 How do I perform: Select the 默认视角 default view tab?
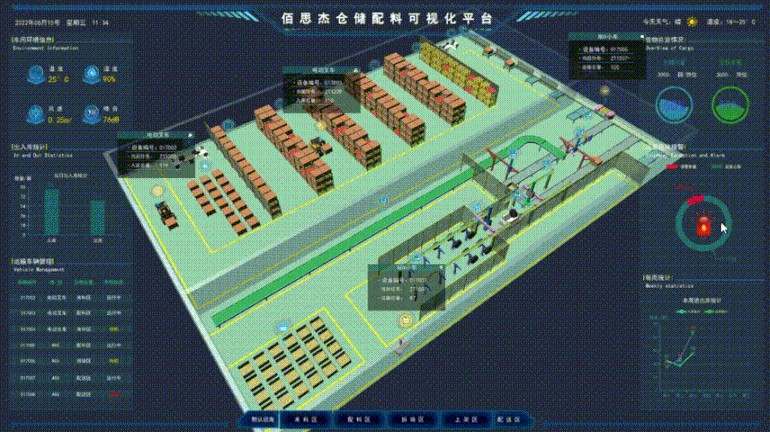(263, 420)
